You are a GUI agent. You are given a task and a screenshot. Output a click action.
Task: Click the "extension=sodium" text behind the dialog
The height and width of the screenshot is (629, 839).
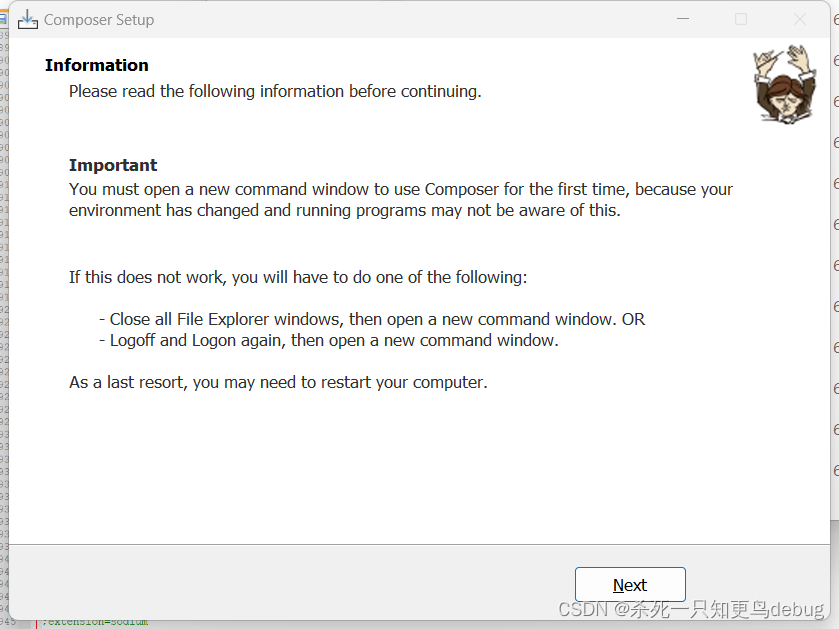click(95, 623)
